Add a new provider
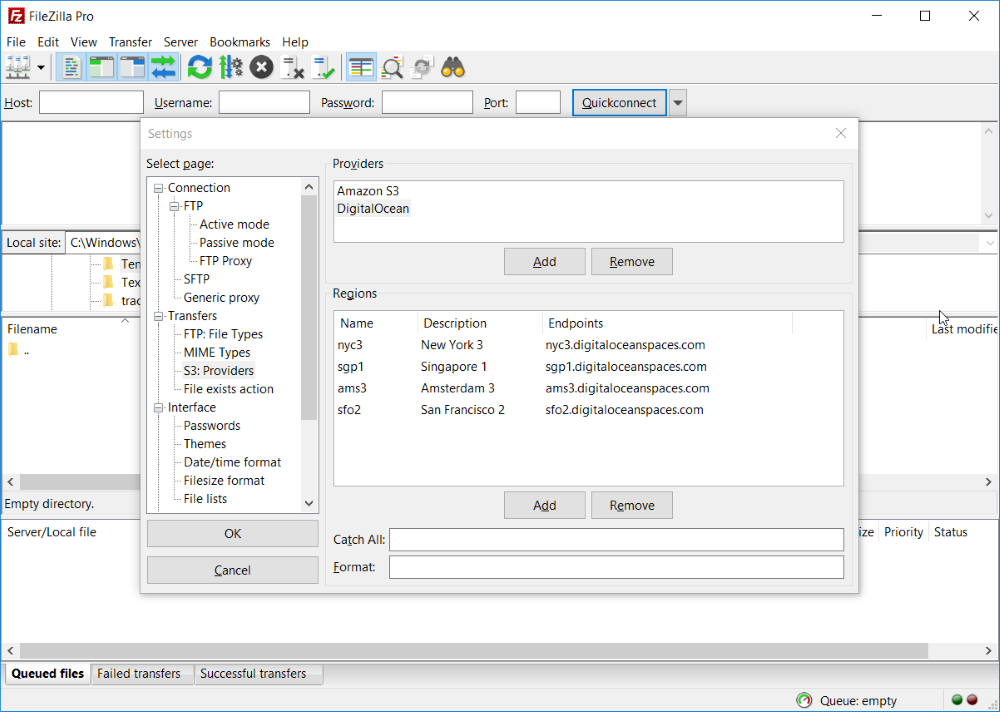The image size is (1000, 712). 545,262
